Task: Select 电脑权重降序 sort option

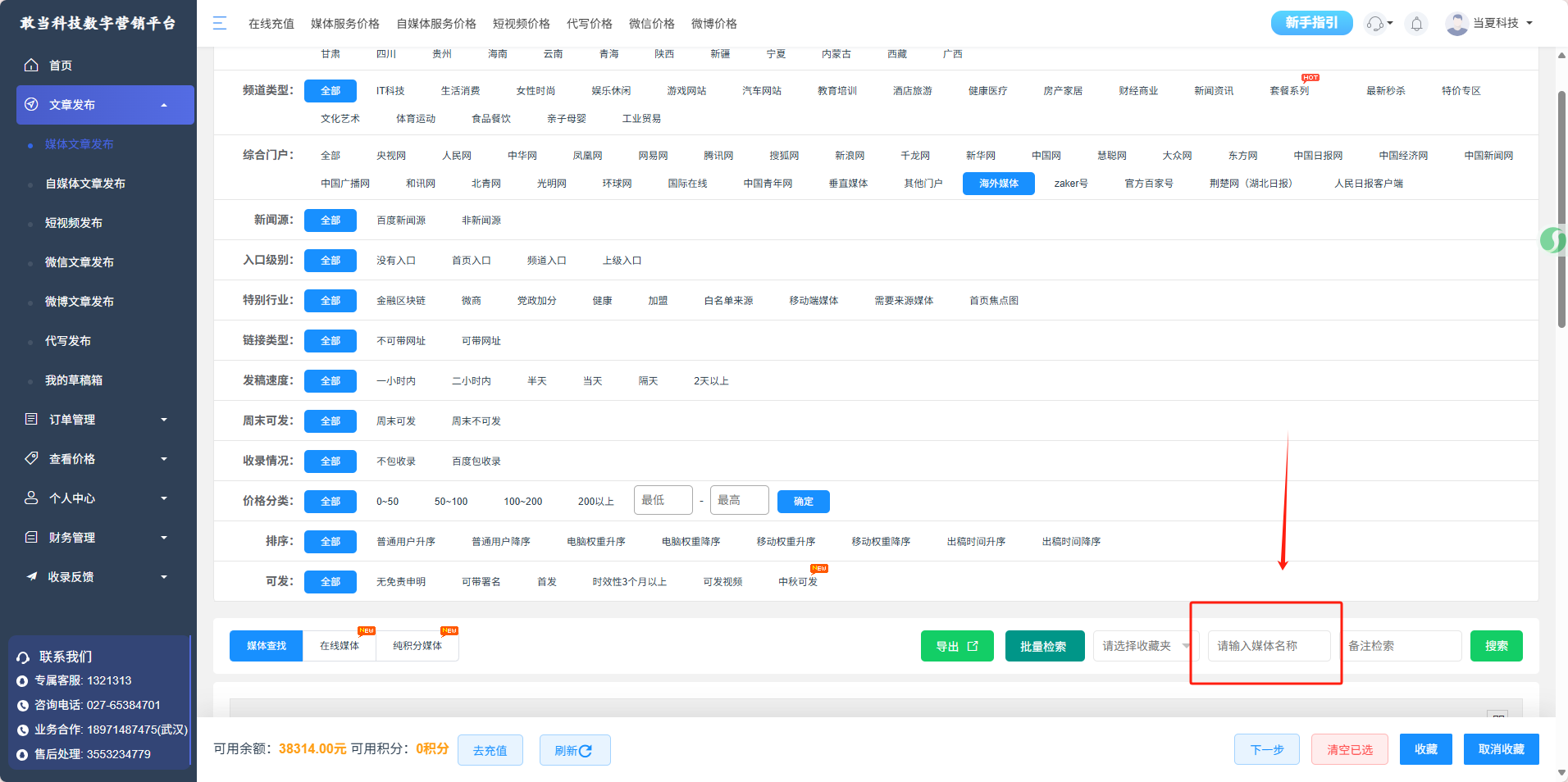Action: (691, 542)
